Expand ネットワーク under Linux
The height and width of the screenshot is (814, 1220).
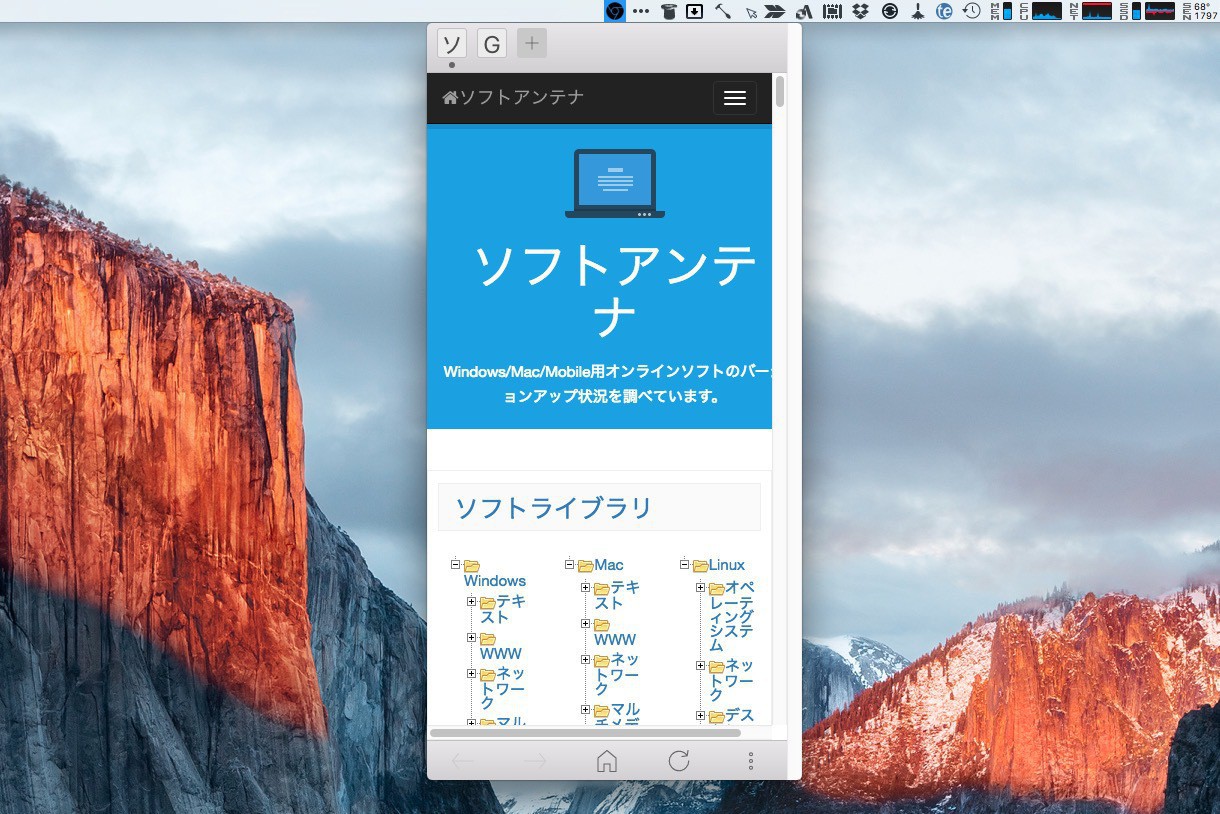(x=701, y=665)
